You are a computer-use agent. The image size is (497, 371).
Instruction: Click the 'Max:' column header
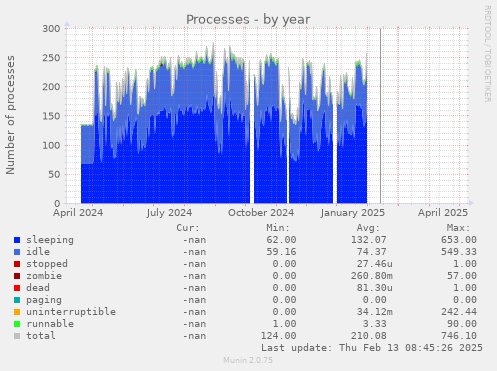(x=458, y=228)
